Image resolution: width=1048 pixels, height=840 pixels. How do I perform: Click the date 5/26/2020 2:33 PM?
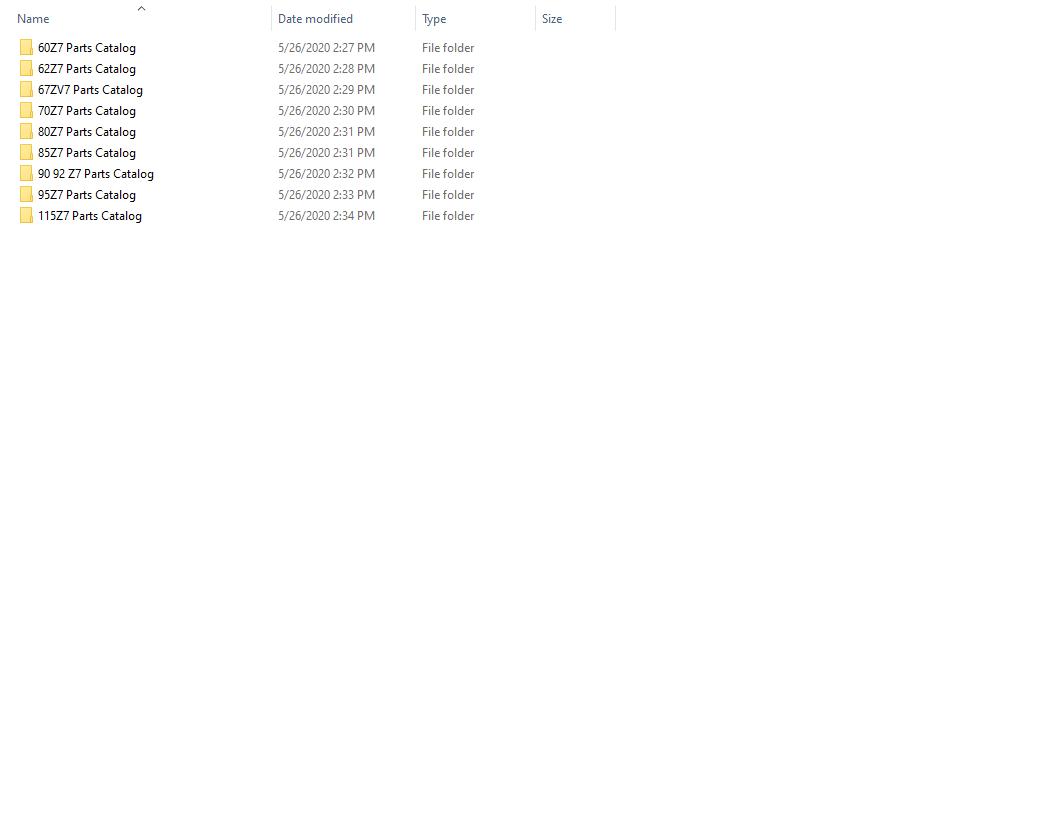coord(326,194)
